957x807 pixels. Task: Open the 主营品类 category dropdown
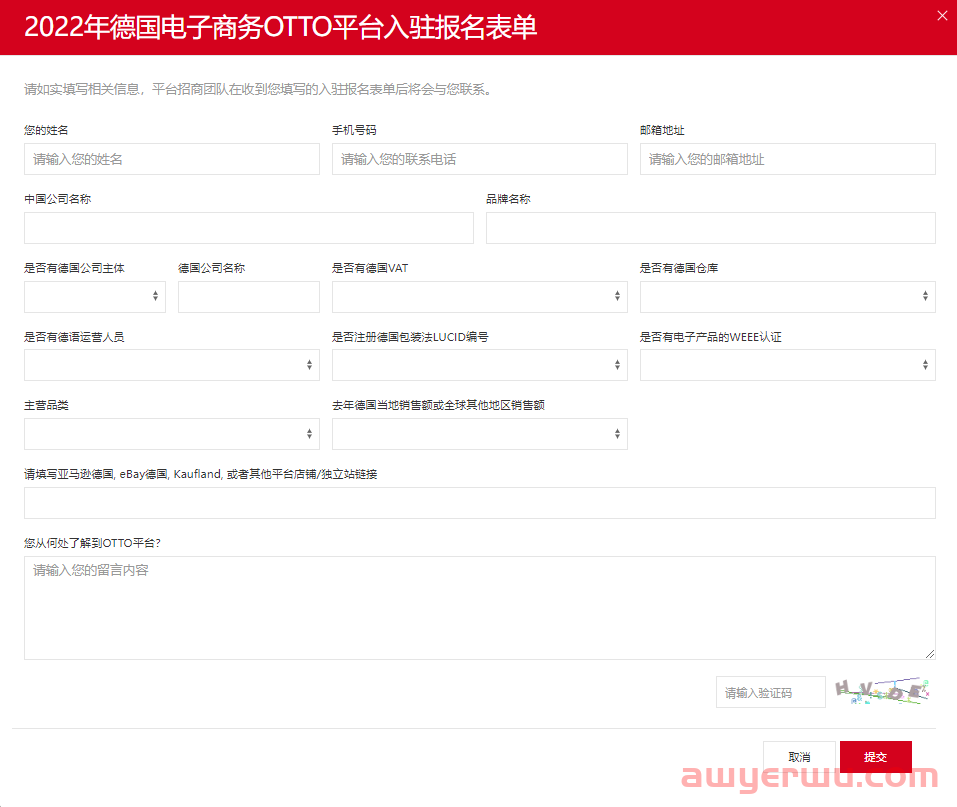[172, 434]
